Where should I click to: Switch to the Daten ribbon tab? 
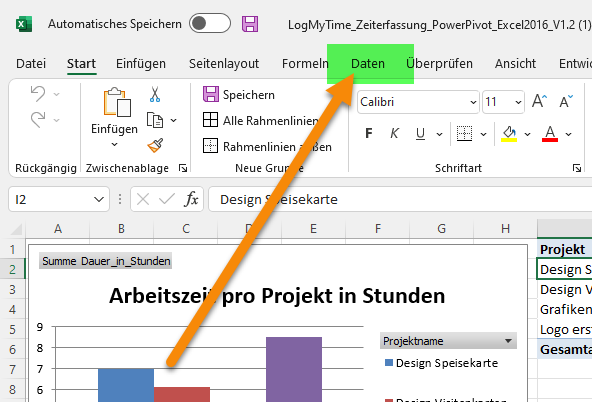coord(368,63)
